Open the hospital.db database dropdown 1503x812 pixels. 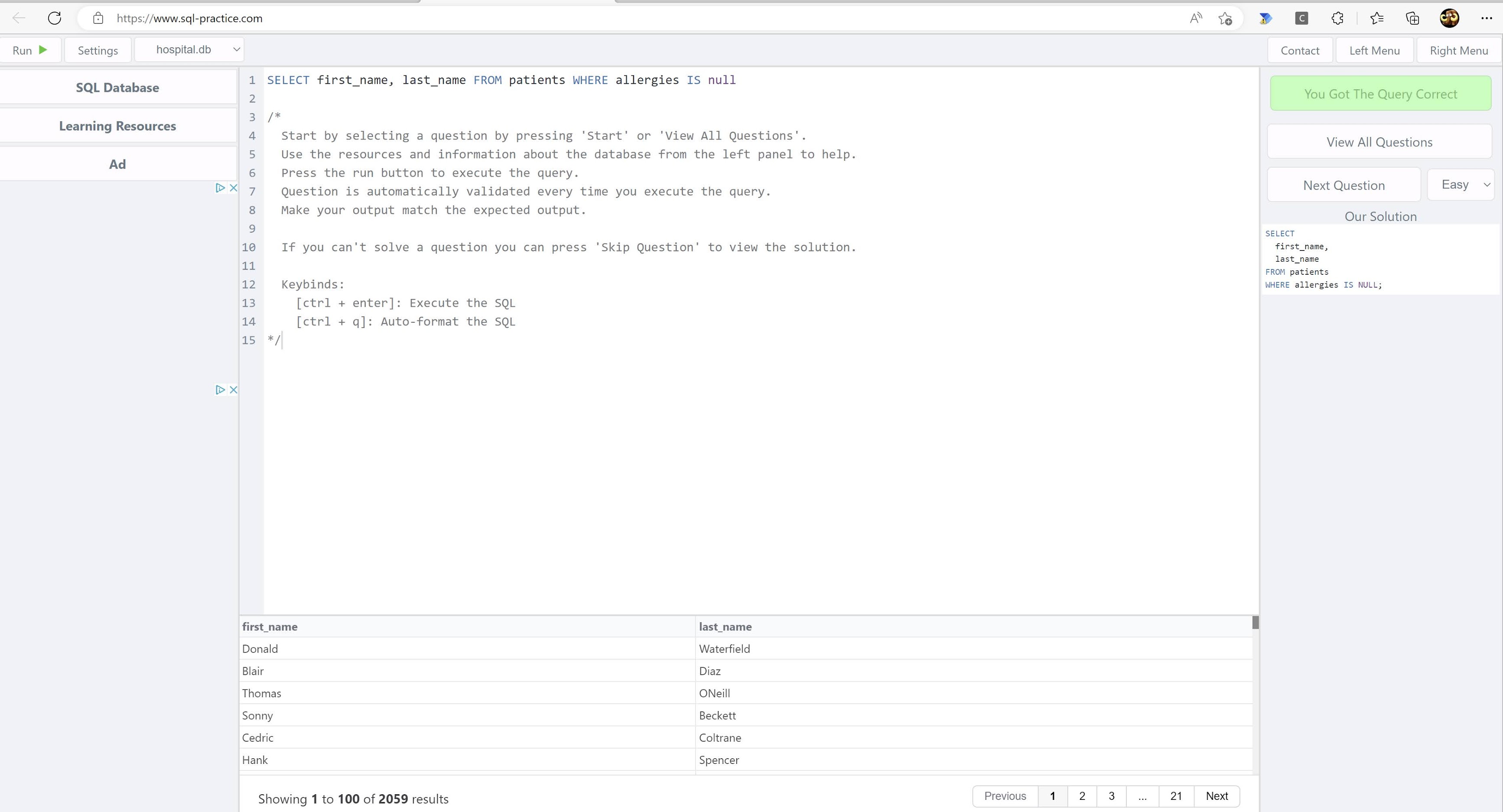tap(189, 49)
